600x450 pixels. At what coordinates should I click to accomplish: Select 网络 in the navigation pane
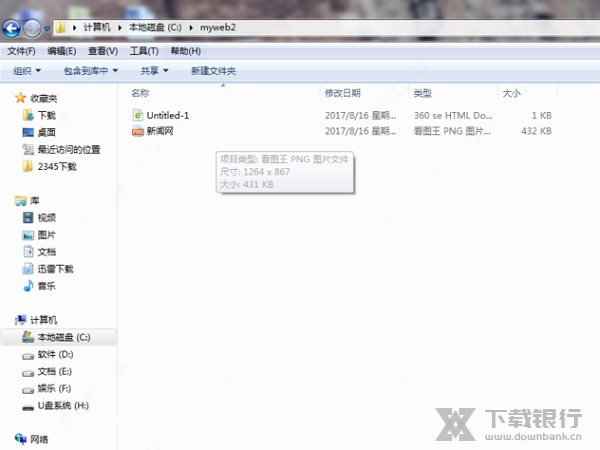pos(38,438)
